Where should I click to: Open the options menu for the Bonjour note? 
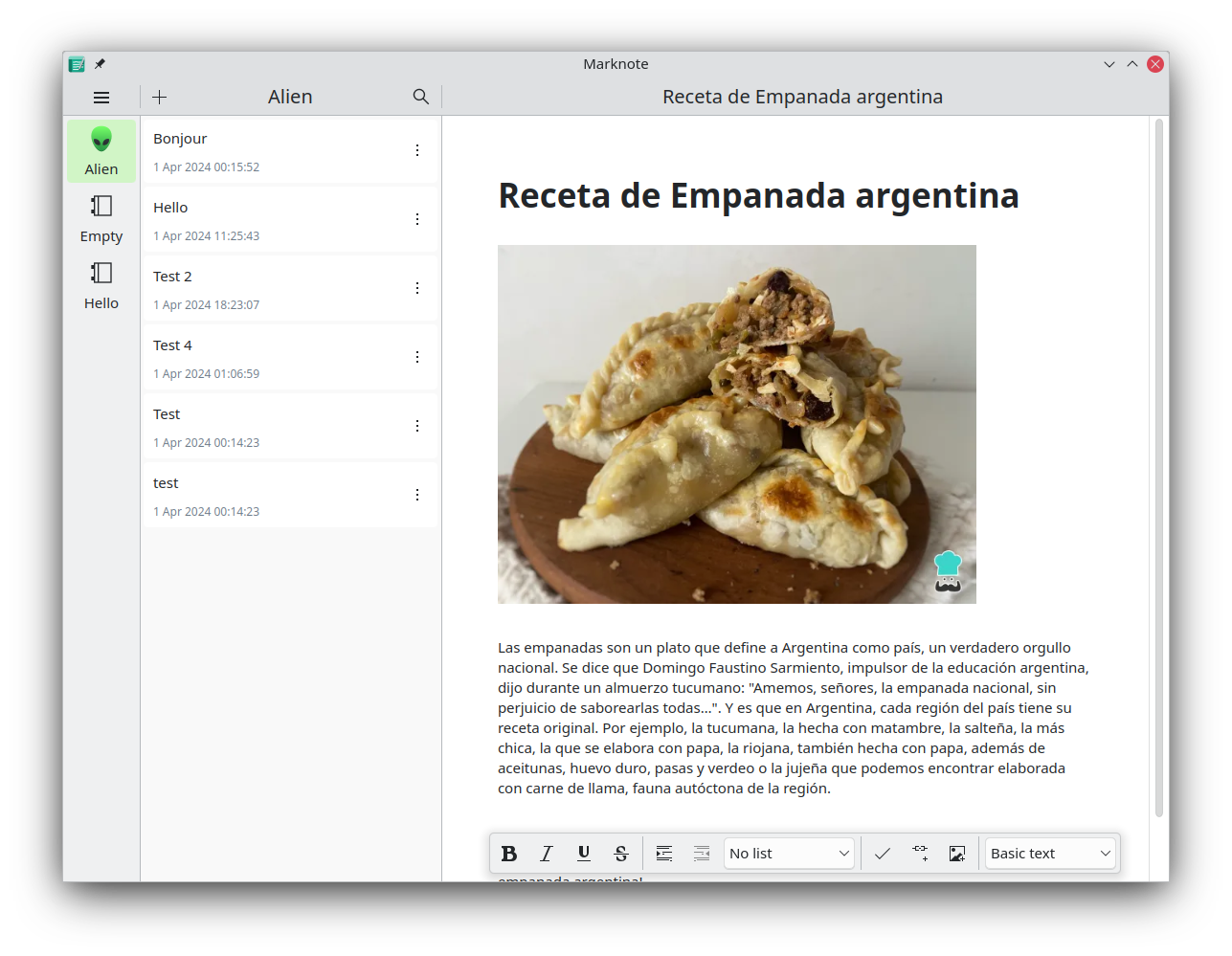pos(417,150)
